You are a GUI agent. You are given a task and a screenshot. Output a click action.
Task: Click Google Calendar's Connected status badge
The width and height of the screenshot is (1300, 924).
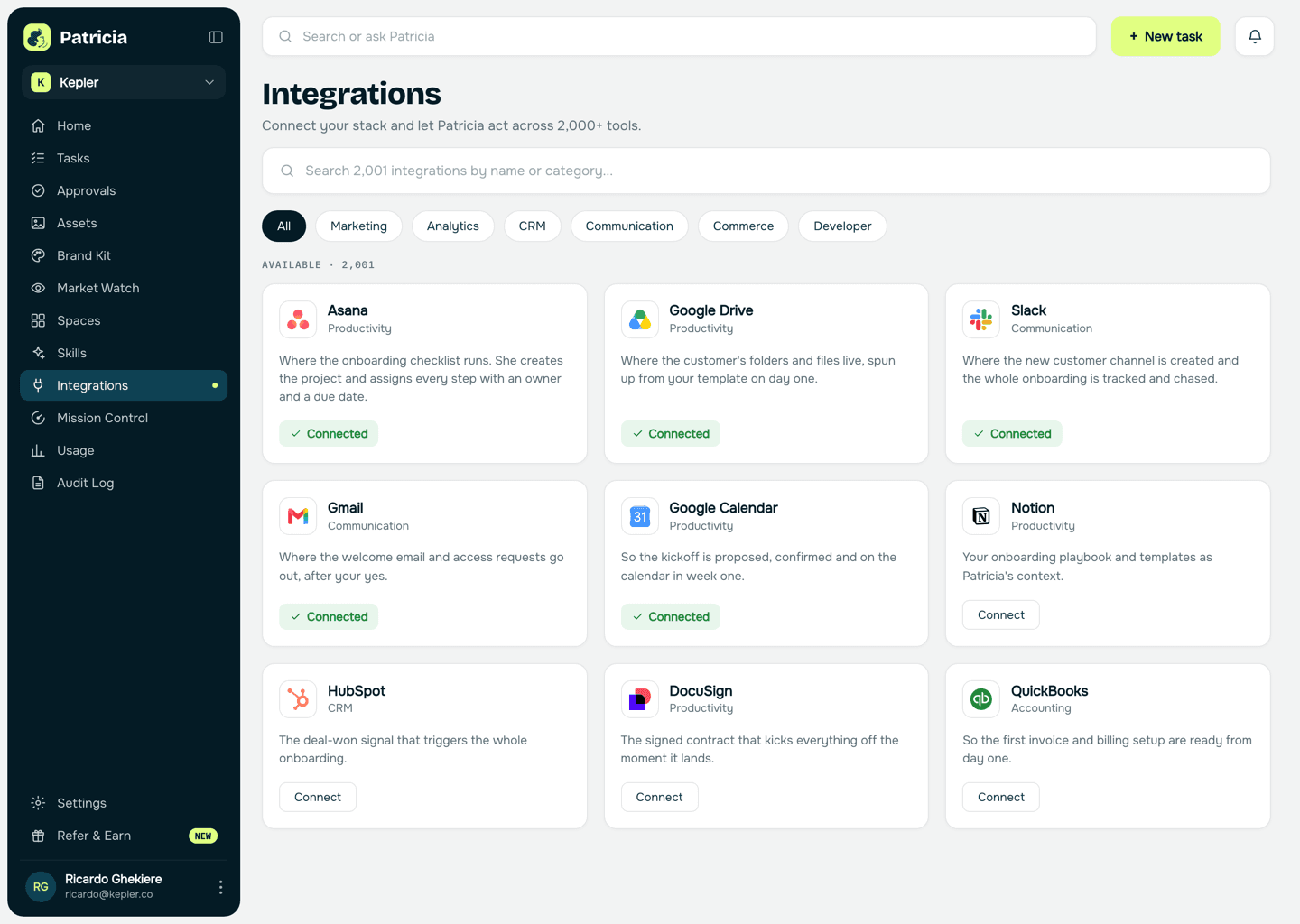[671, 617]
